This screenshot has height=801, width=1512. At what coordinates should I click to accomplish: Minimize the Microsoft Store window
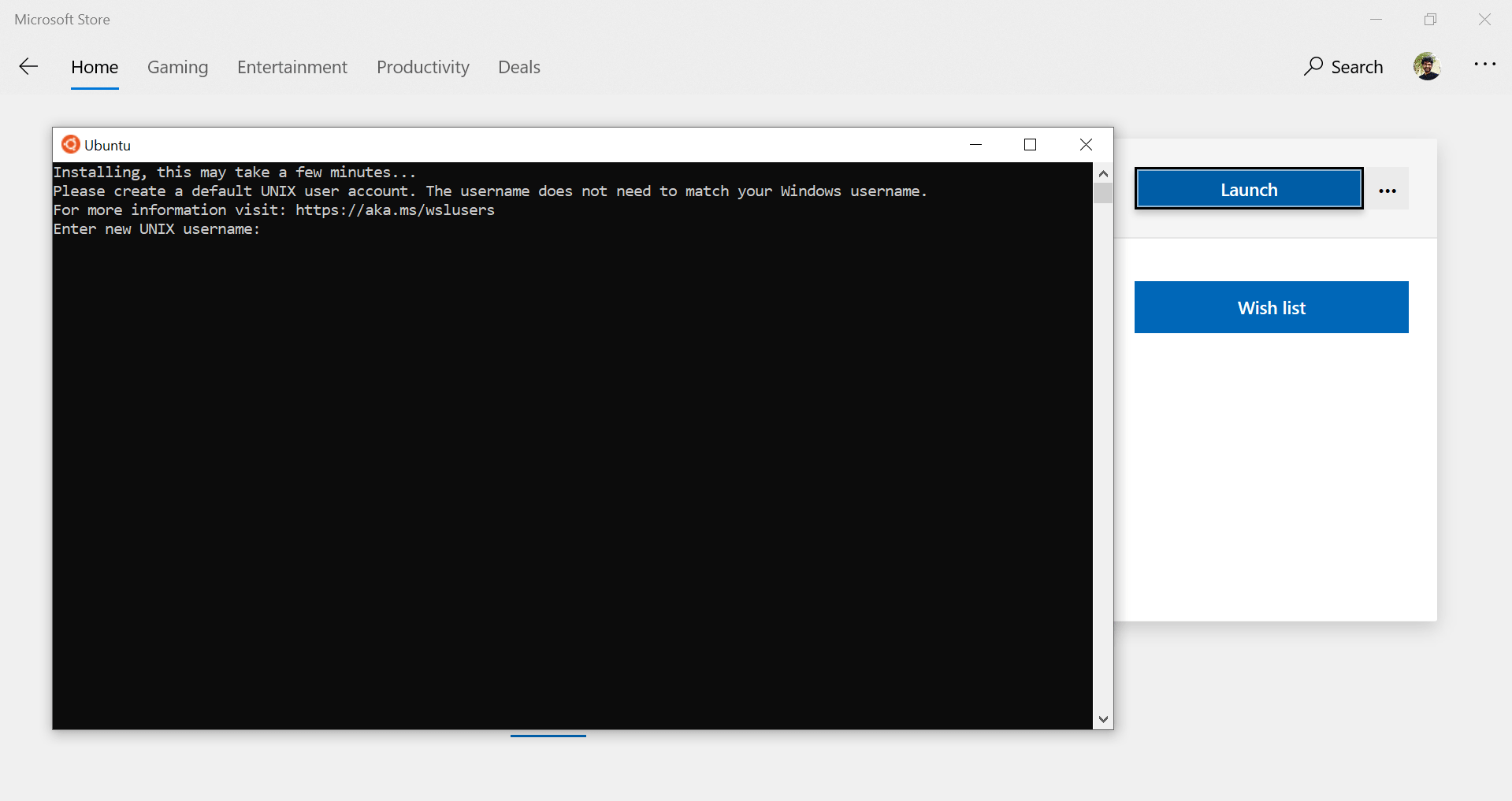pyautogui.click(x=1376, y=20)
